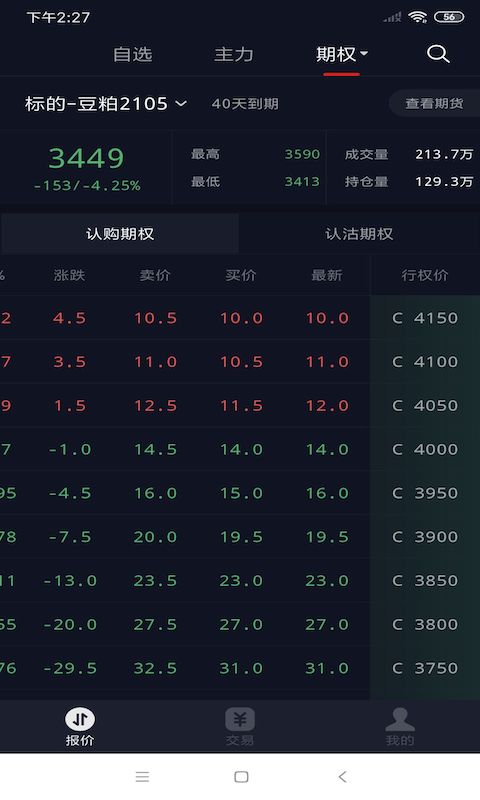This screenshot has height=800, width=480.
Task: Tap the 涨跌 value -13.0
Action: (69, 581)
